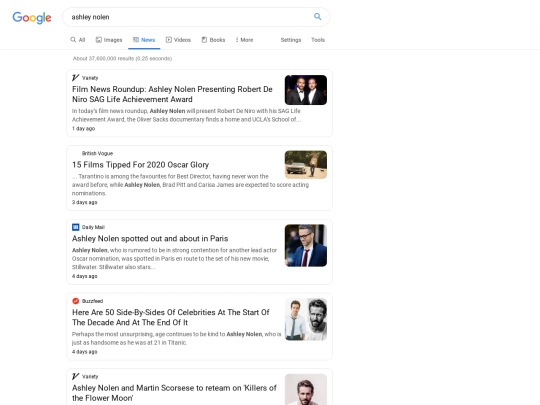This screenshot has height=405, width=540.
Task: Click thumbnail of the Buzzfeed side-by-sides article
Action: coord(306,319)
